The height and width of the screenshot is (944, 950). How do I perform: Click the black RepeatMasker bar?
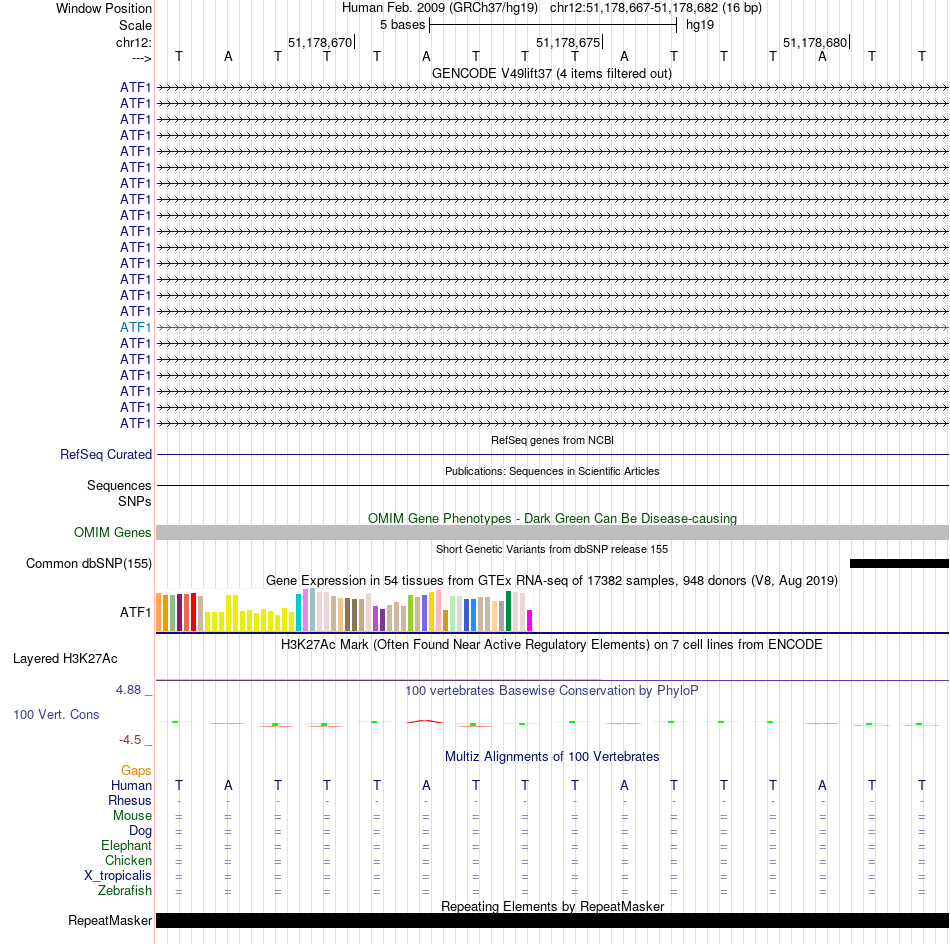tap(552, 920)
